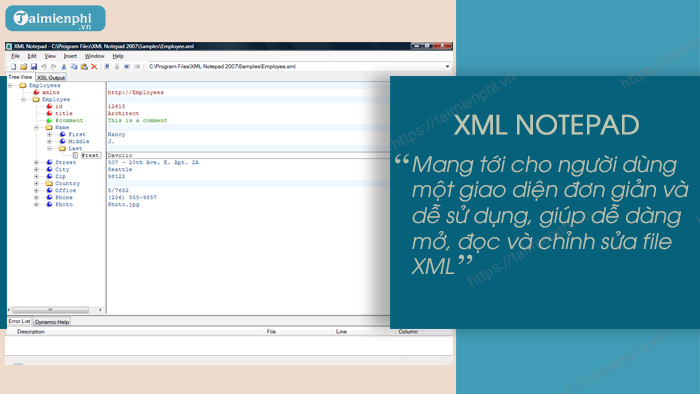The image size is (700, 394).
Task: Click the green #comment node icon
Action: point(50,120)
